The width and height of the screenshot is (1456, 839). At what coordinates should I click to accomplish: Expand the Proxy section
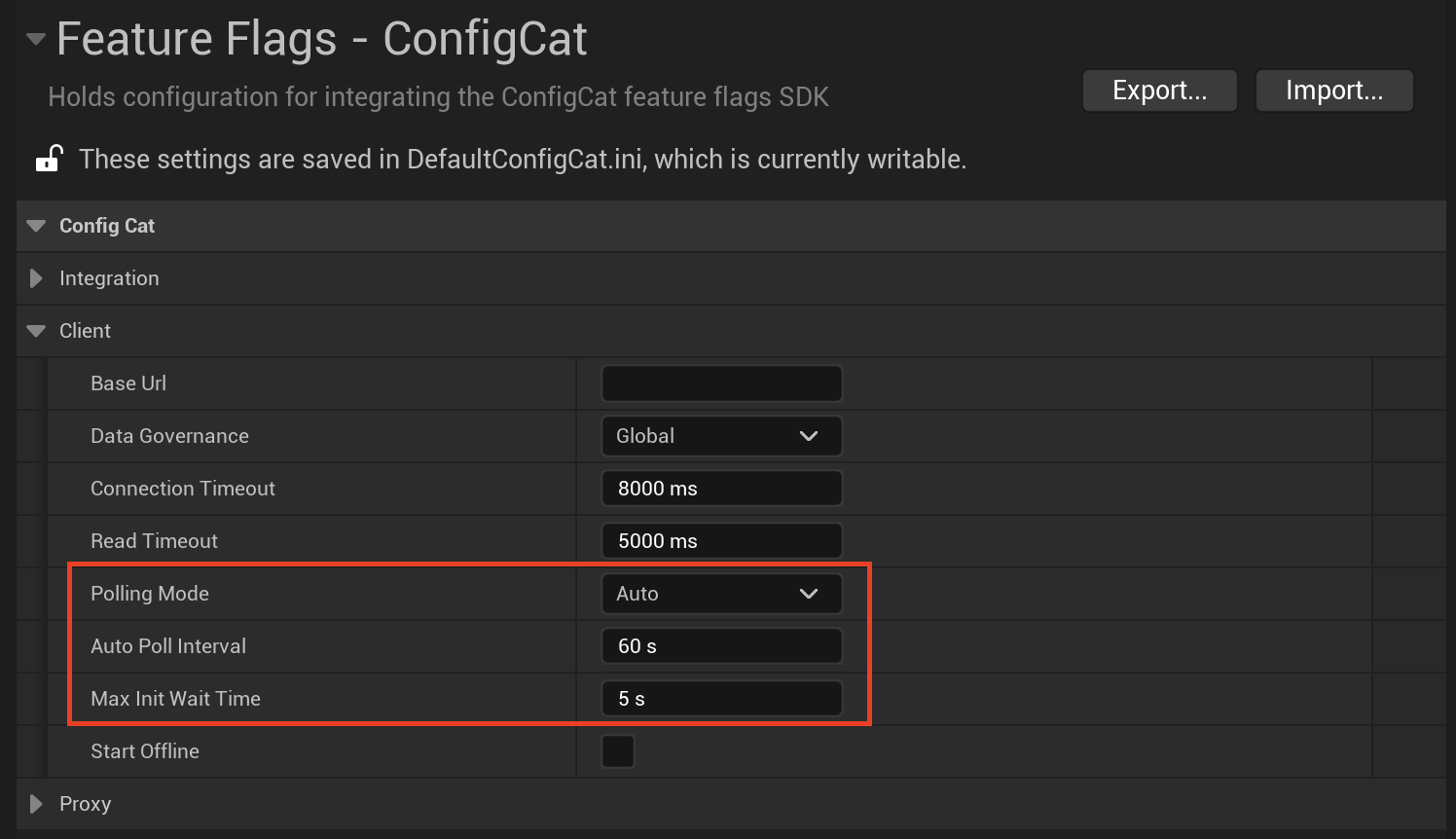36,804
